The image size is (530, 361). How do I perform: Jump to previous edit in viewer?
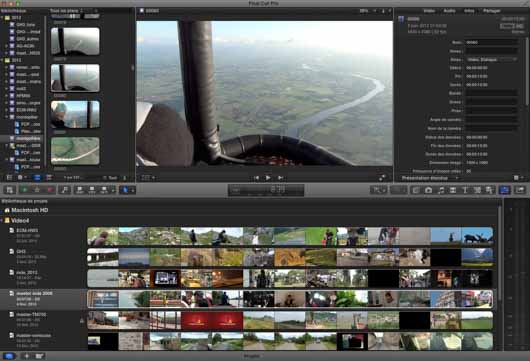[x=256, y=177]
